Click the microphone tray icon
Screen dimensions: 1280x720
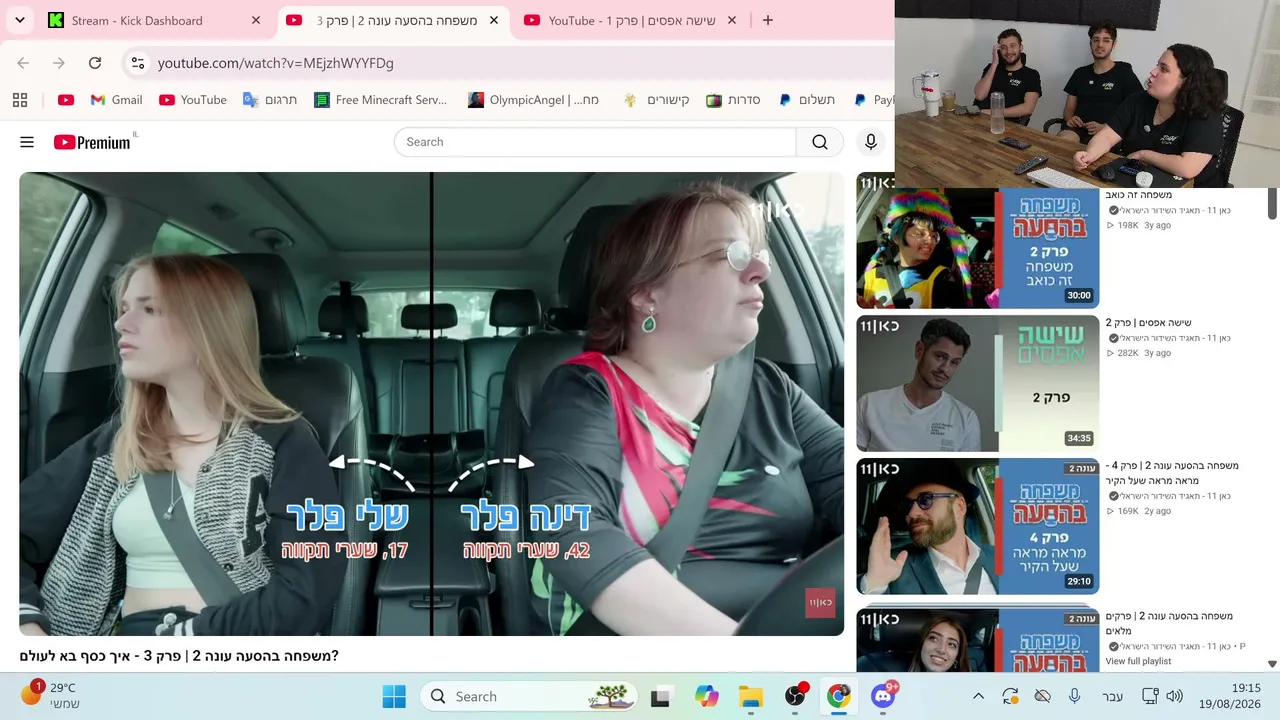1074,697
